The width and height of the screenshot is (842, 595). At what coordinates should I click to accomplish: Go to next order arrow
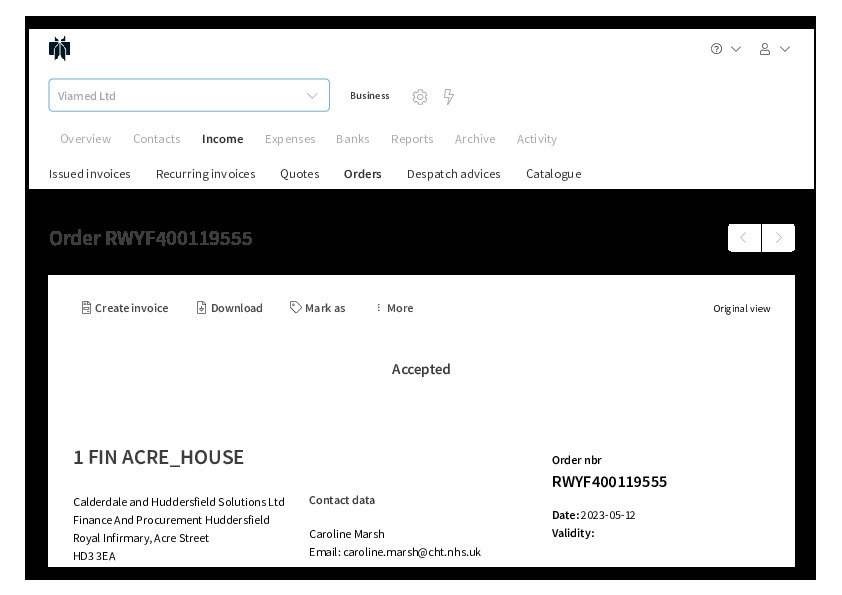point(778,238)
